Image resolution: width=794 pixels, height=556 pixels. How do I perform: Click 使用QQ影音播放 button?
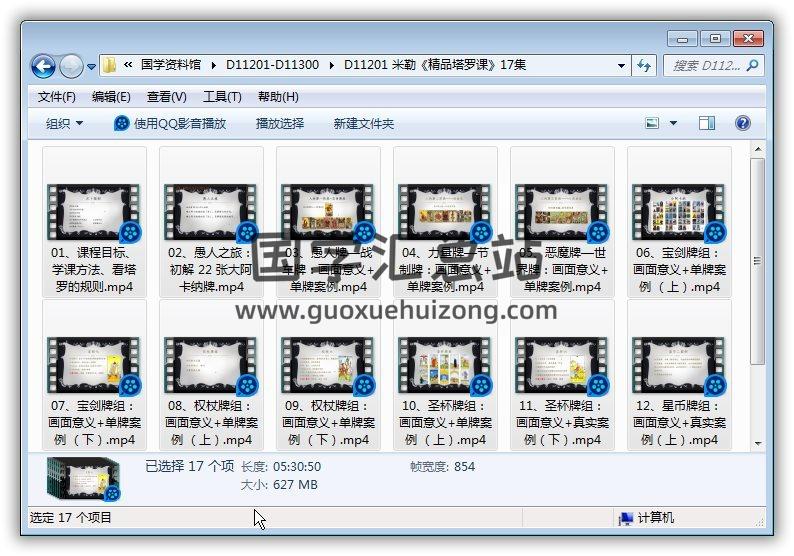coord(170,124)
